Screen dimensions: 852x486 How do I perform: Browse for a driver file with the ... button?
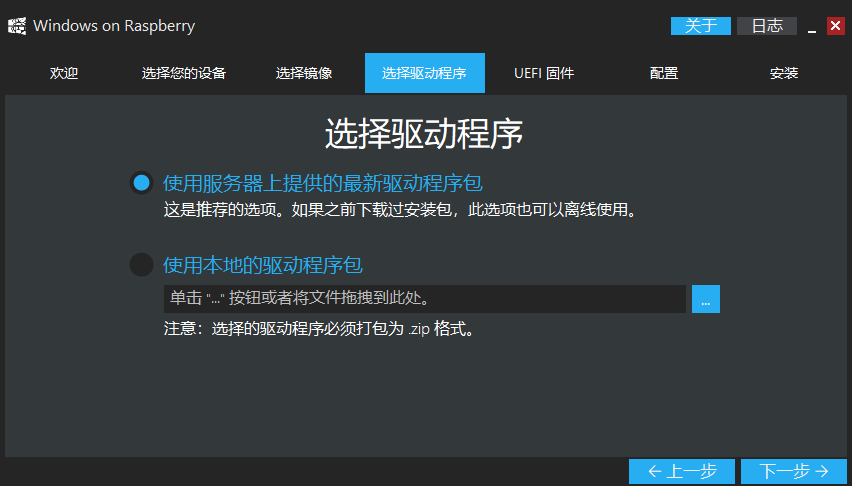pos(705,299)
